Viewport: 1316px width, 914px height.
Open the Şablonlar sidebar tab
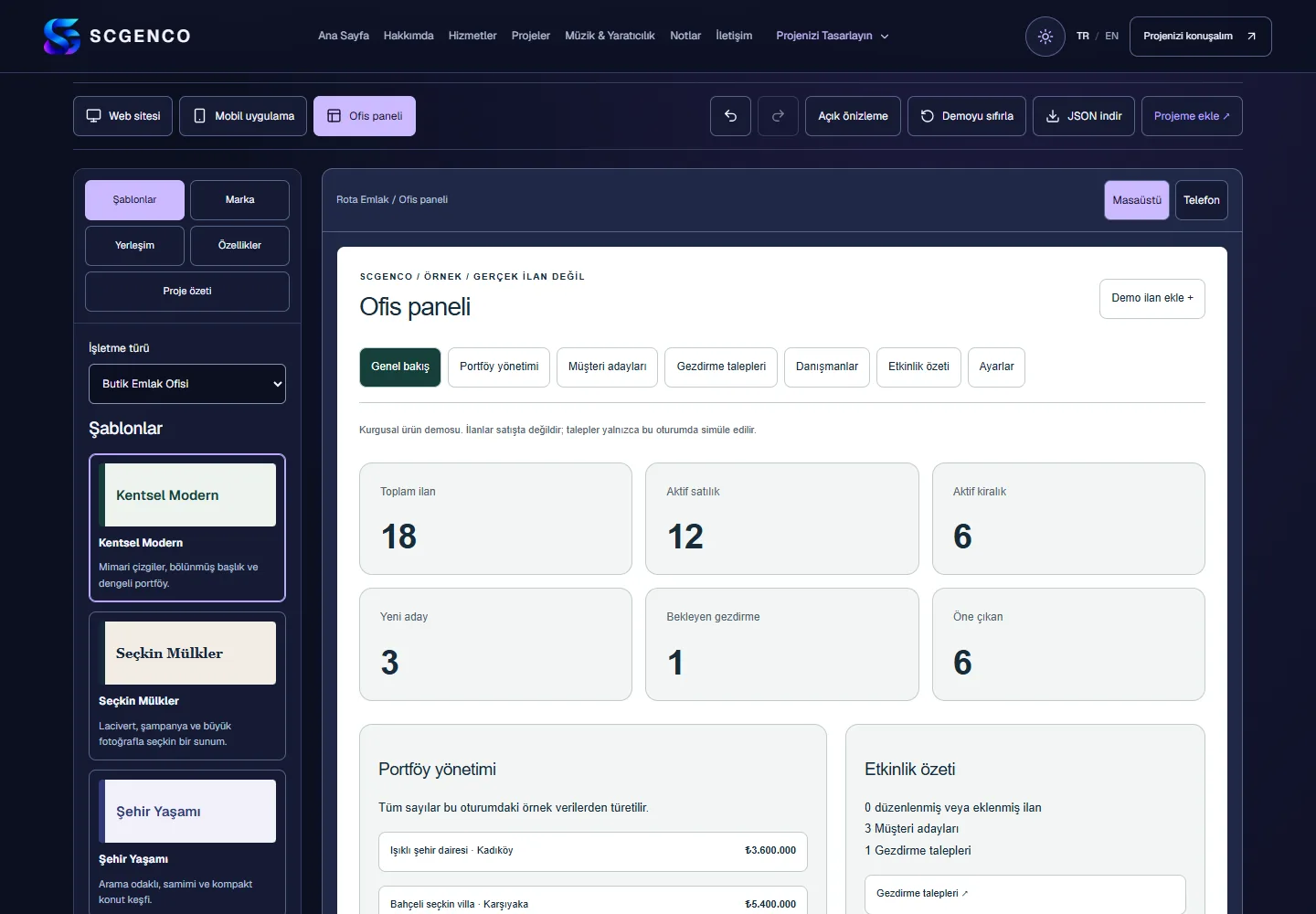pyautogui.click(x=134, y=200)
